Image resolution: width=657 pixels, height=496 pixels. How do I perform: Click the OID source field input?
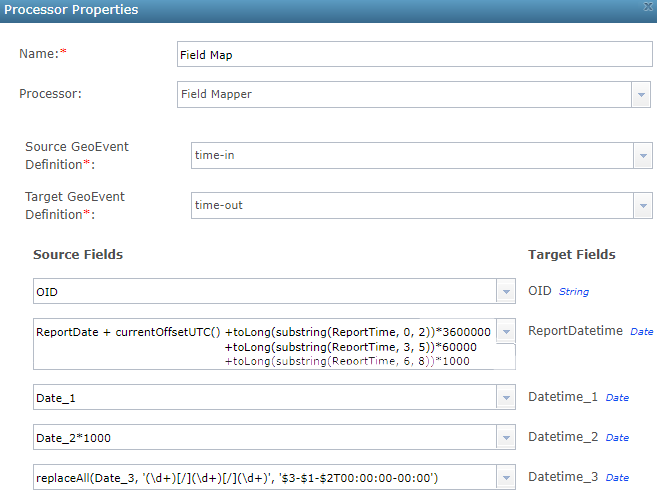click(265, 291)
